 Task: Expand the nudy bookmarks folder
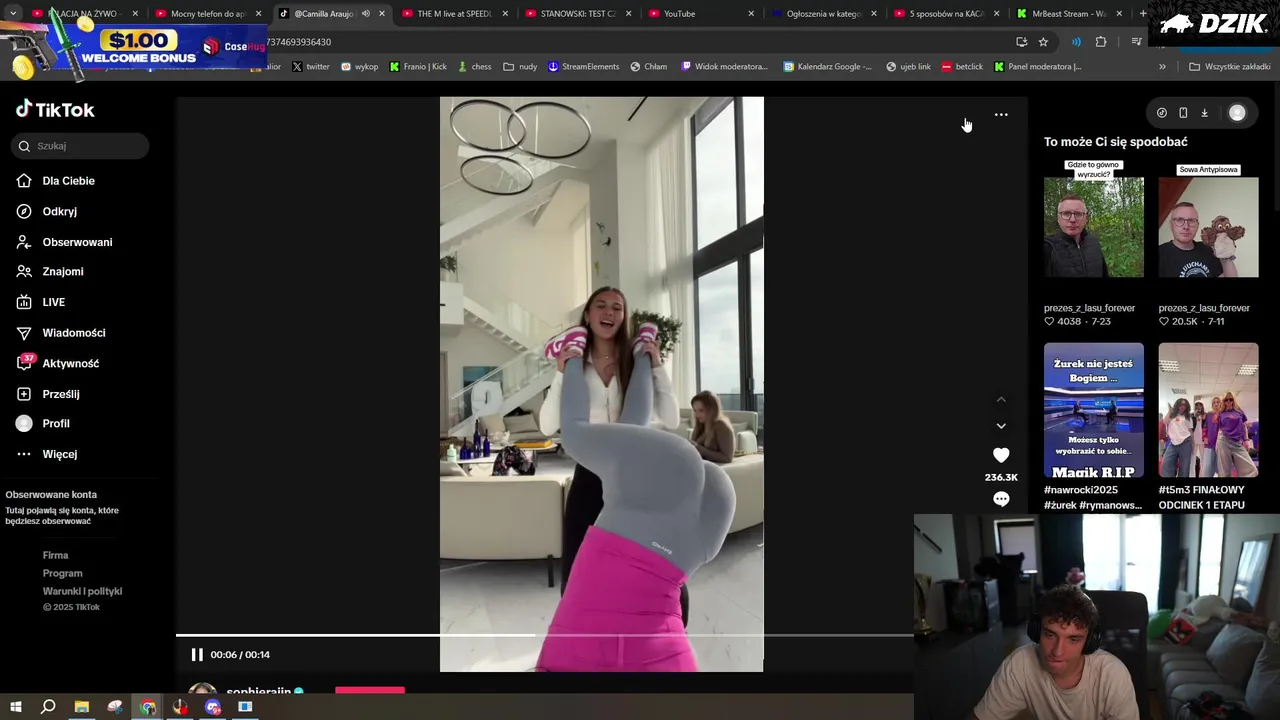pos(520,67)
